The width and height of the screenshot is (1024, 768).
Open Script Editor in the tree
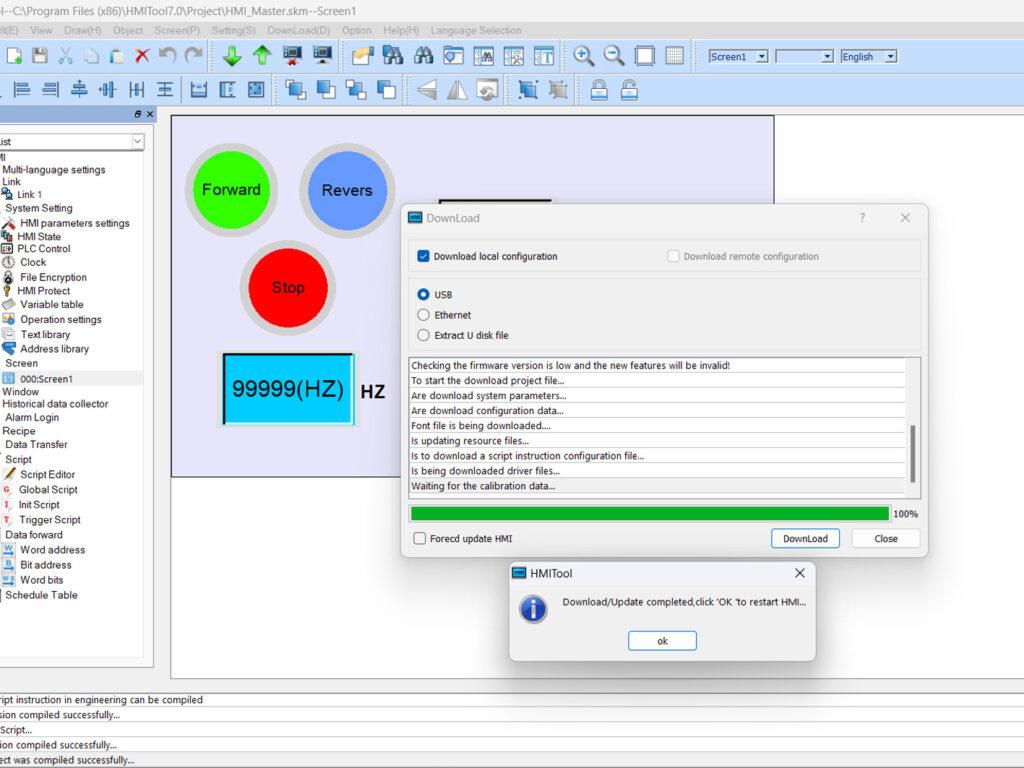[x=48, y=474]
